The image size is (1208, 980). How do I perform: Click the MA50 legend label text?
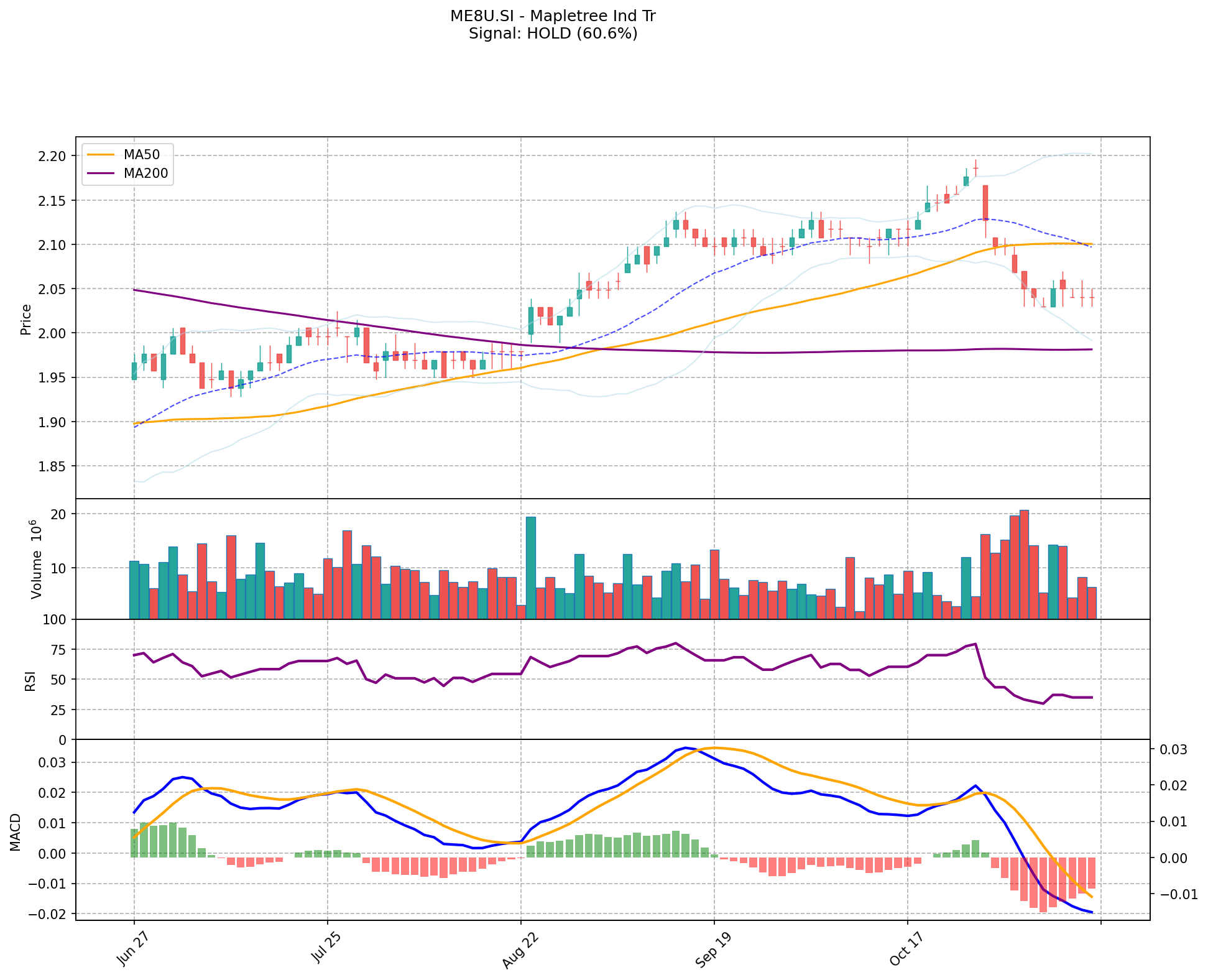[141, 155]
